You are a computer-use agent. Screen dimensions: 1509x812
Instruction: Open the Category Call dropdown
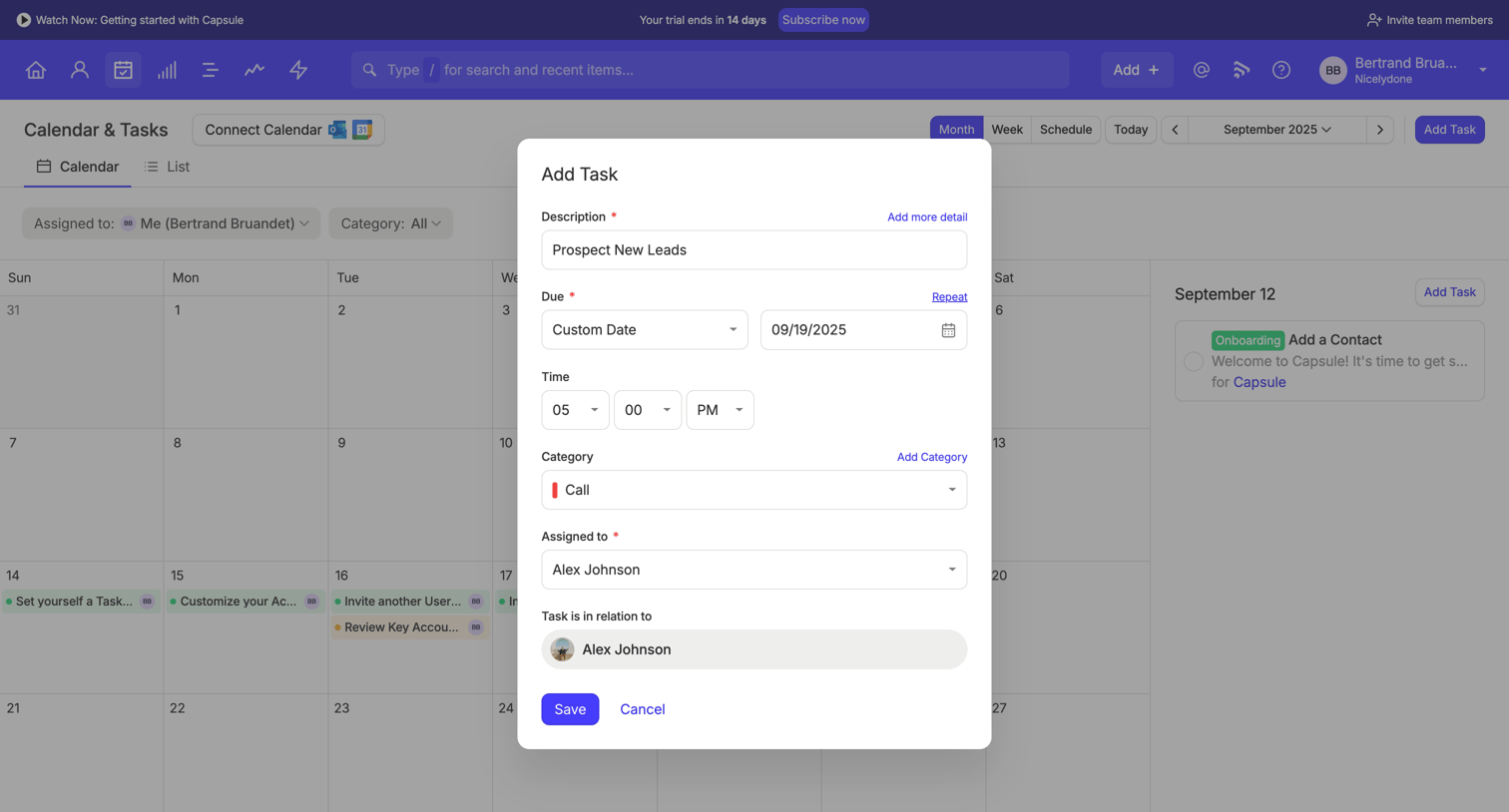pyautogui.click(x=754, y=490)
